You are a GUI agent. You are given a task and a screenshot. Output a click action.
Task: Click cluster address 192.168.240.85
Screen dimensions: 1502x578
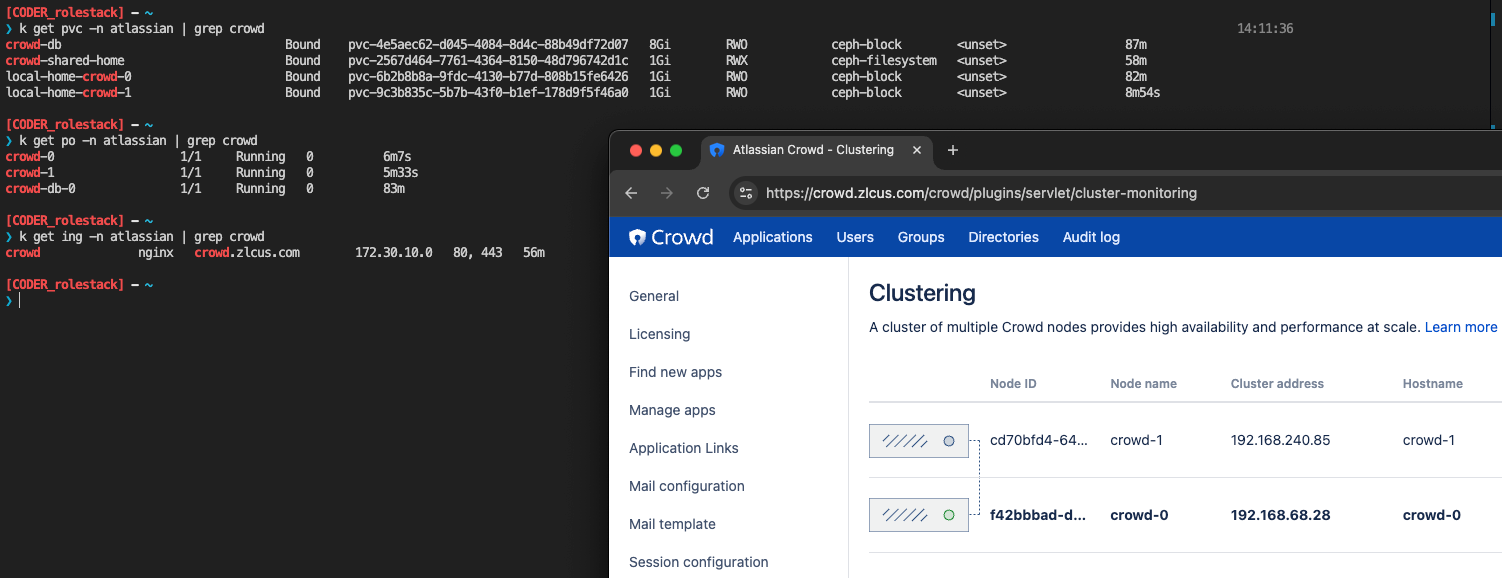pyautogui.click(x=1281, y=440)
